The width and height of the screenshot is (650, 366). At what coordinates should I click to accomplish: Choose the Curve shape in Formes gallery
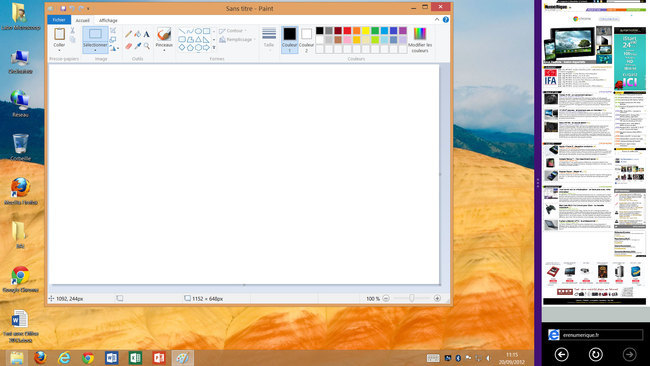(x=190, y=31)
